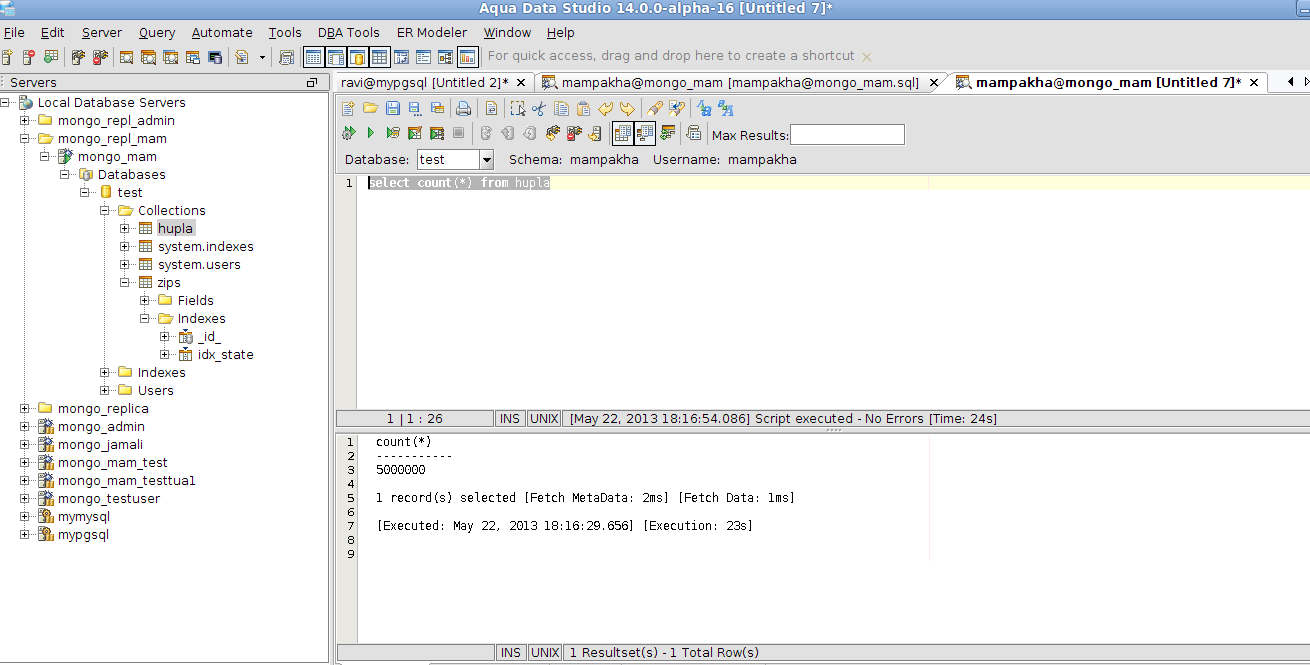Image resolution: width=1310 pixels, height=665 pixels.
Task: Click the Execute green play icon
Action: [x=370, y=133]
